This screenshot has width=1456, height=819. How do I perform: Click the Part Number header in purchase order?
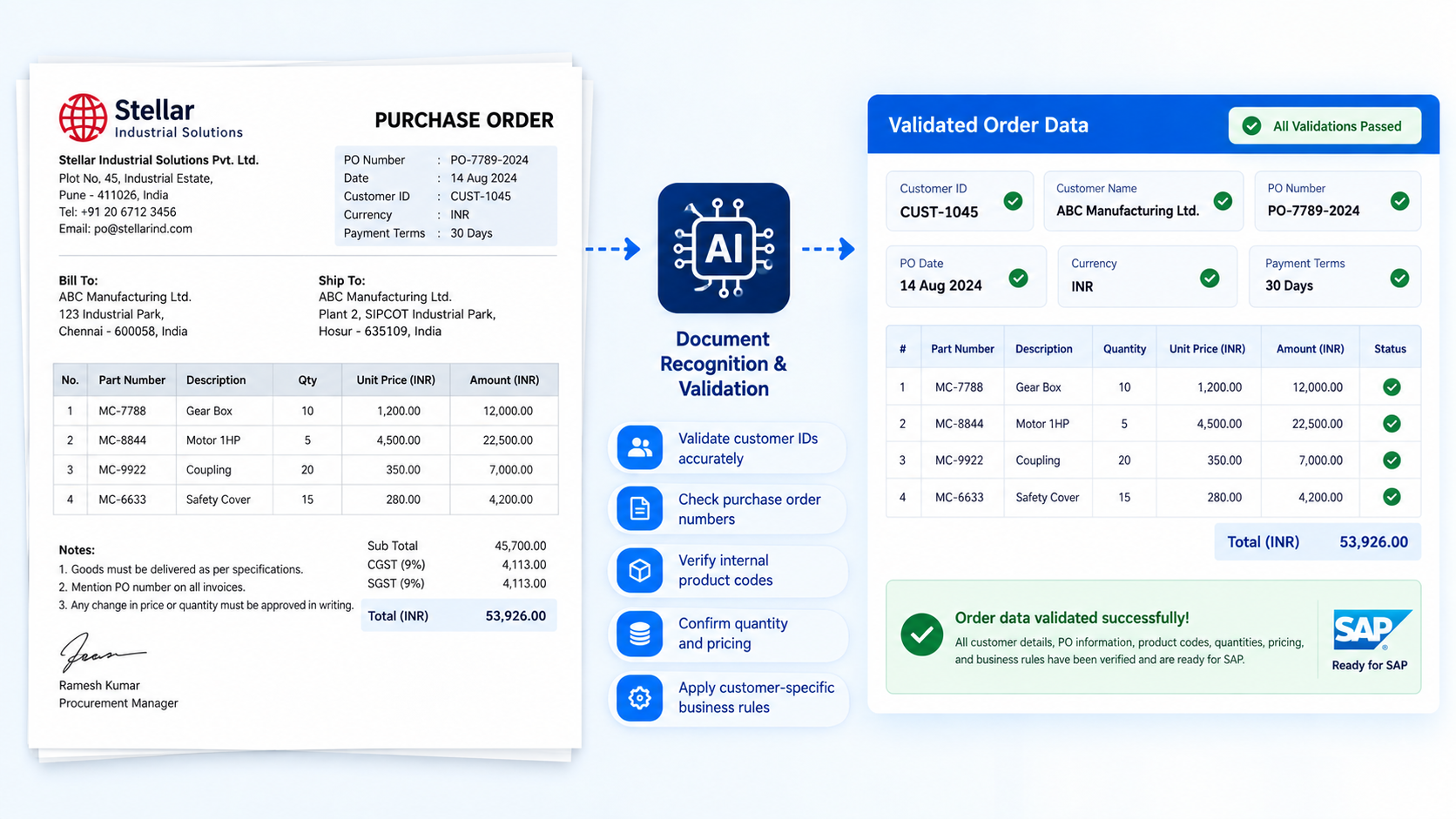131,380
